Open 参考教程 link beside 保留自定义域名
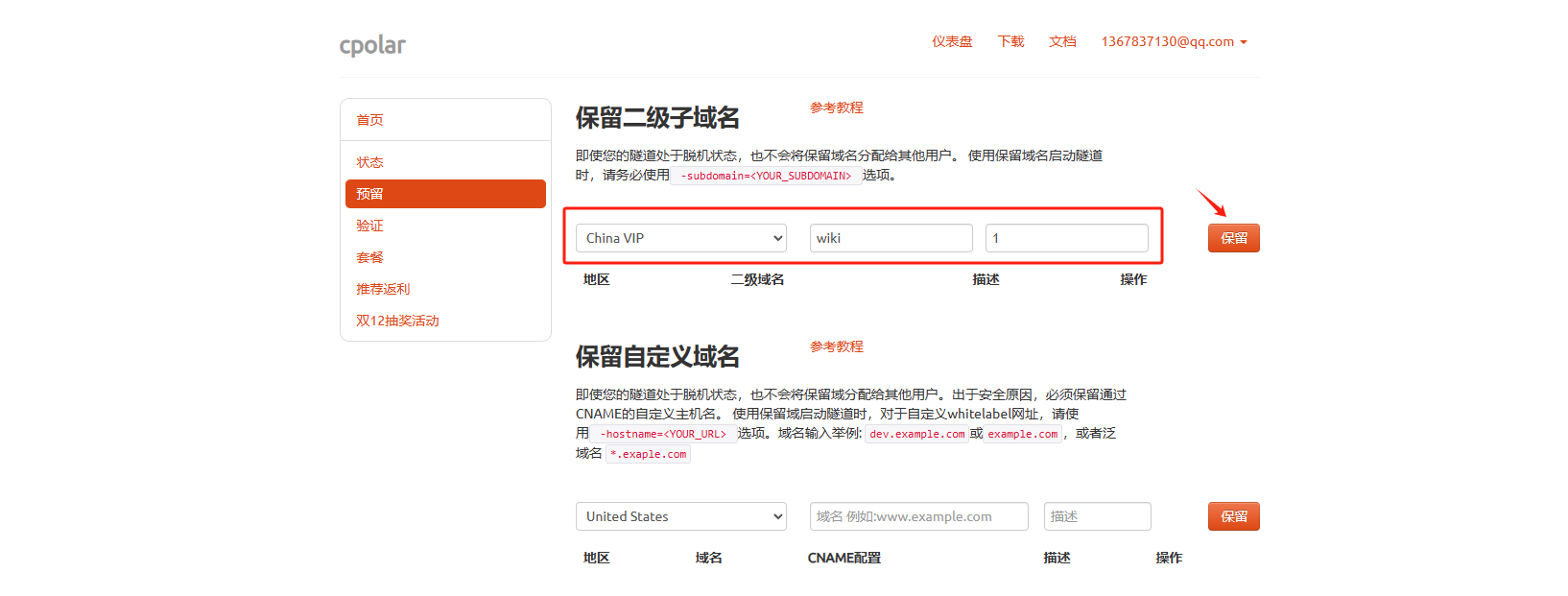This screenshot has width=1568, height=596. [x=836, y=346]
